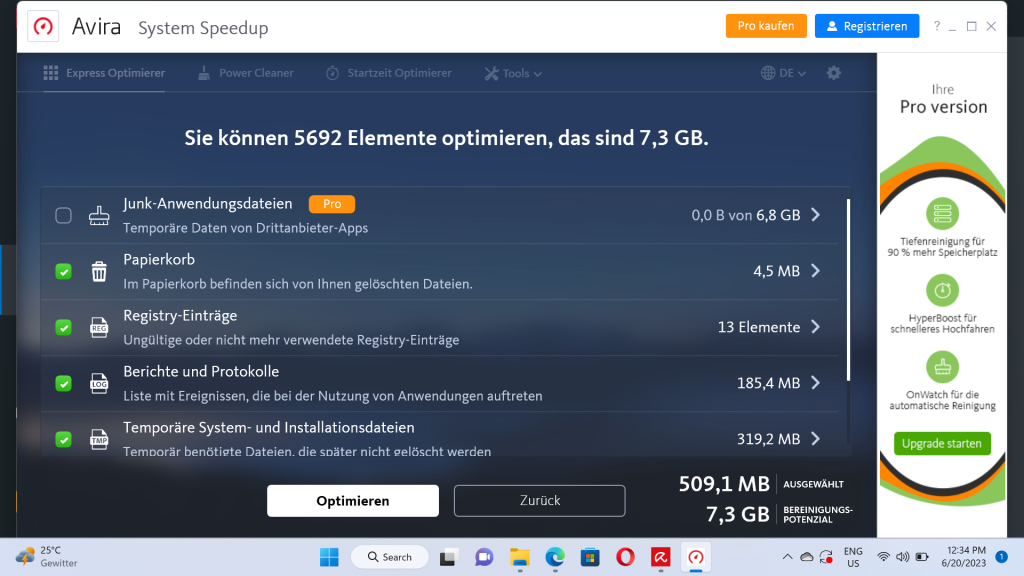Expand the 319,2 MB temporary files chevron
1024x576 pixels.
816,439
